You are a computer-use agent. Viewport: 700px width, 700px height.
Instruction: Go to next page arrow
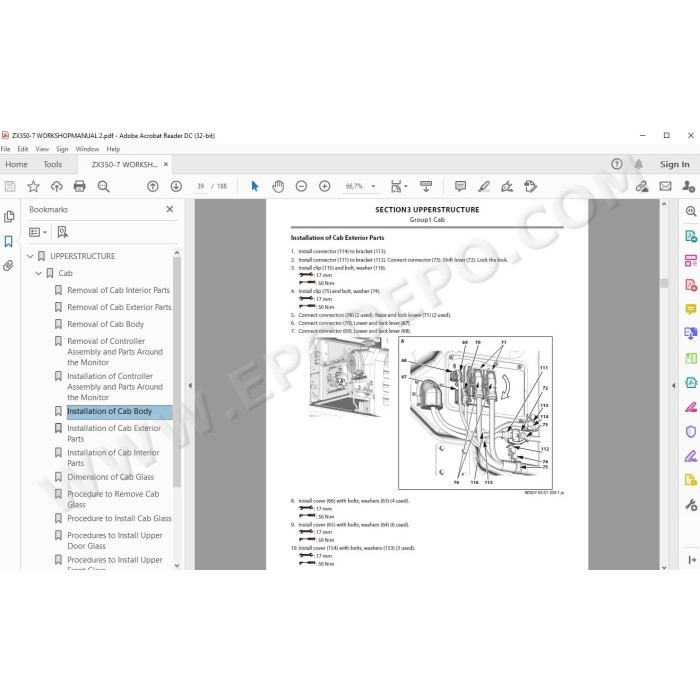point(176,186)
